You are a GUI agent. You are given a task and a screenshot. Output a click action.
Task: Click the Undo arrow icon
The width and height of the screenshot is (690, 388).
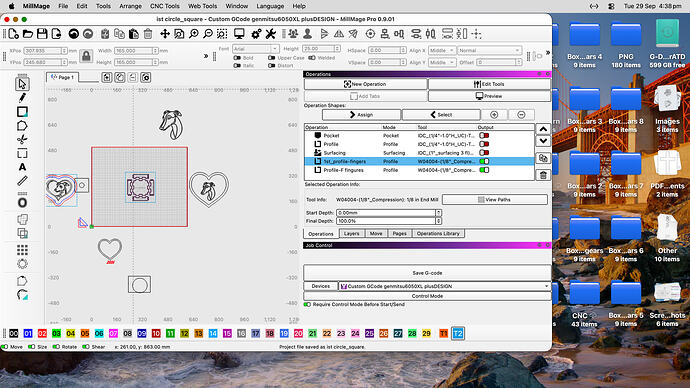(x=73, y=34)
